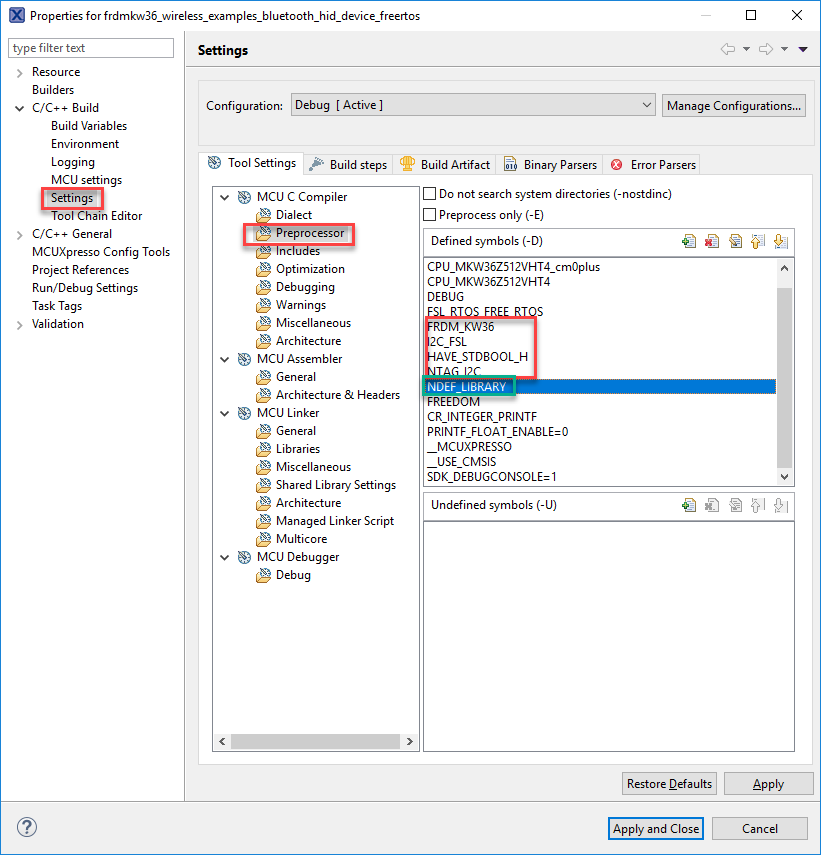Open Build Variables page
This screenshot has width=821, height=855.
click(x=89, y=126)
